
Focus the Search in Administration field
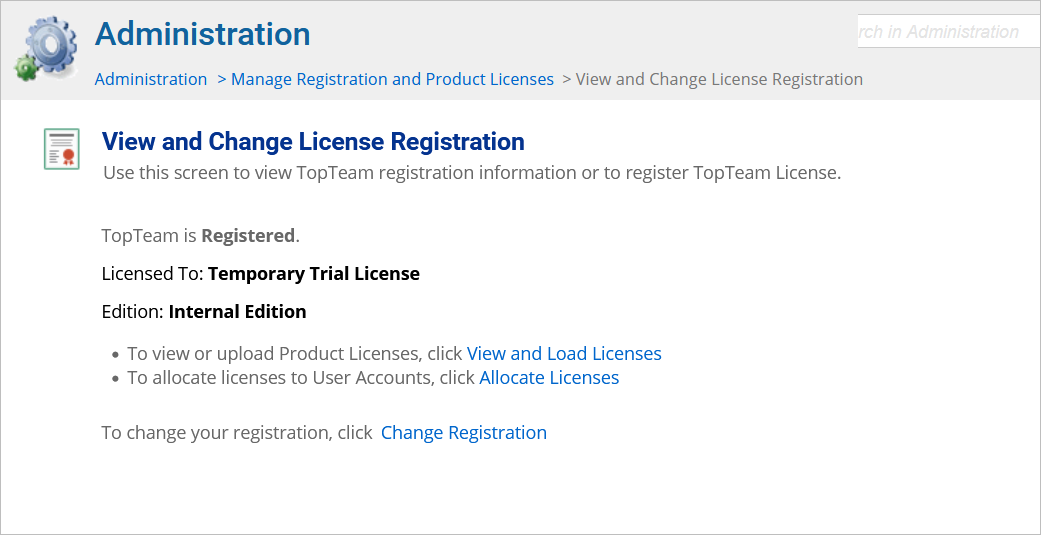point(949,31)
